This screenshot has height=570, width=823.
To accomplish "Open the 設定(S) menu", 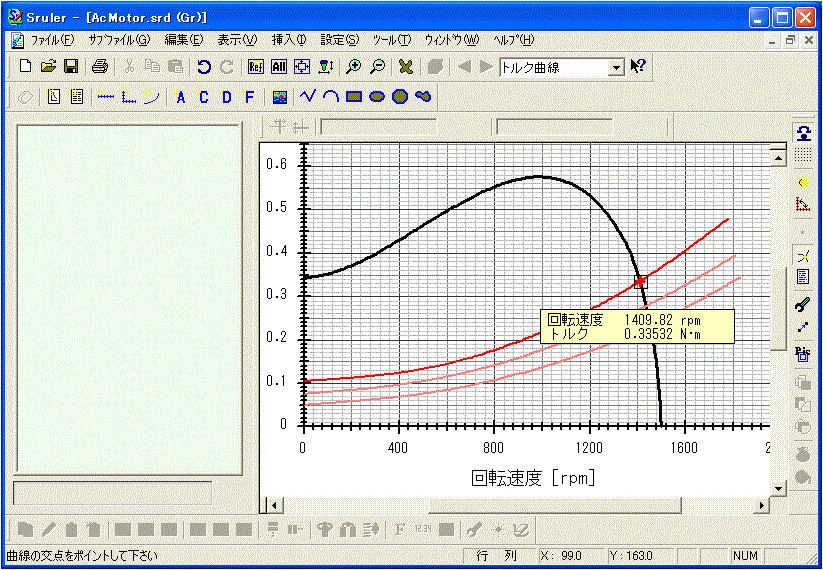I will click(340, 40).
